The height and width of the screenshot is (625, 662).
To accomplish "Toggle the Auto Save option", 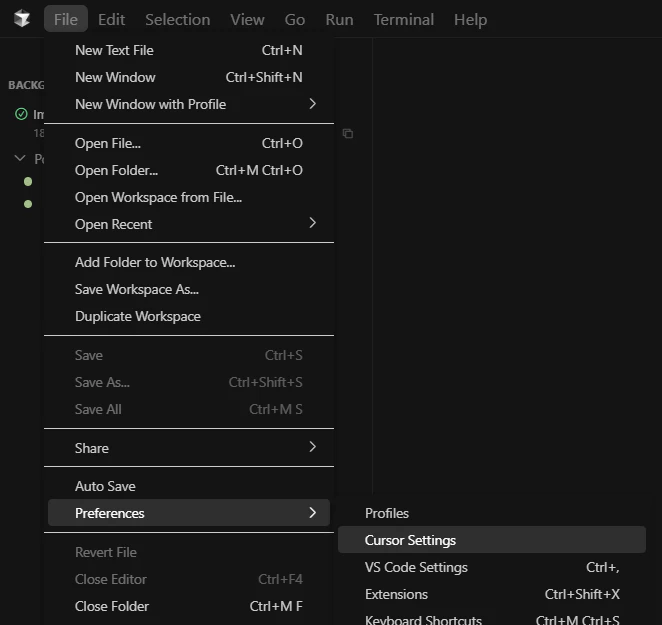I will coord(189,486).
